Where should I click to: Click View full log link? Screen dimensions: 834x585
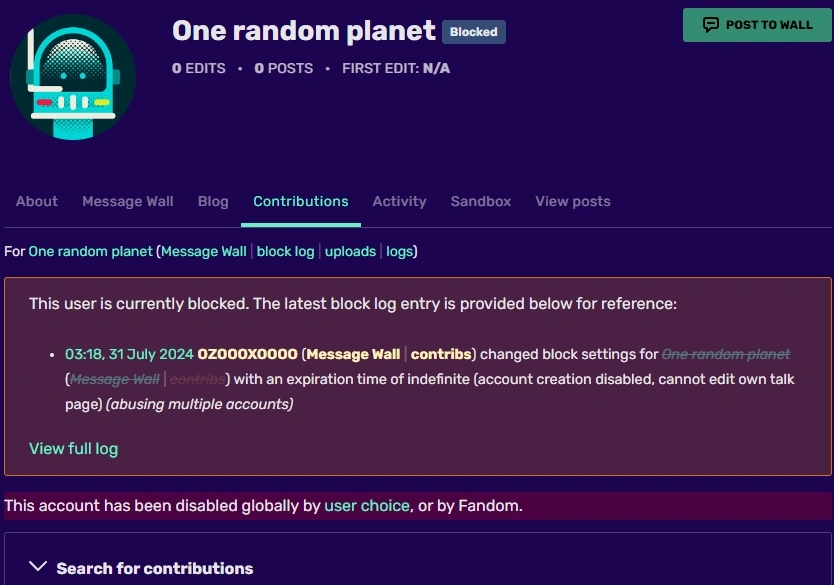click(73, 448)
